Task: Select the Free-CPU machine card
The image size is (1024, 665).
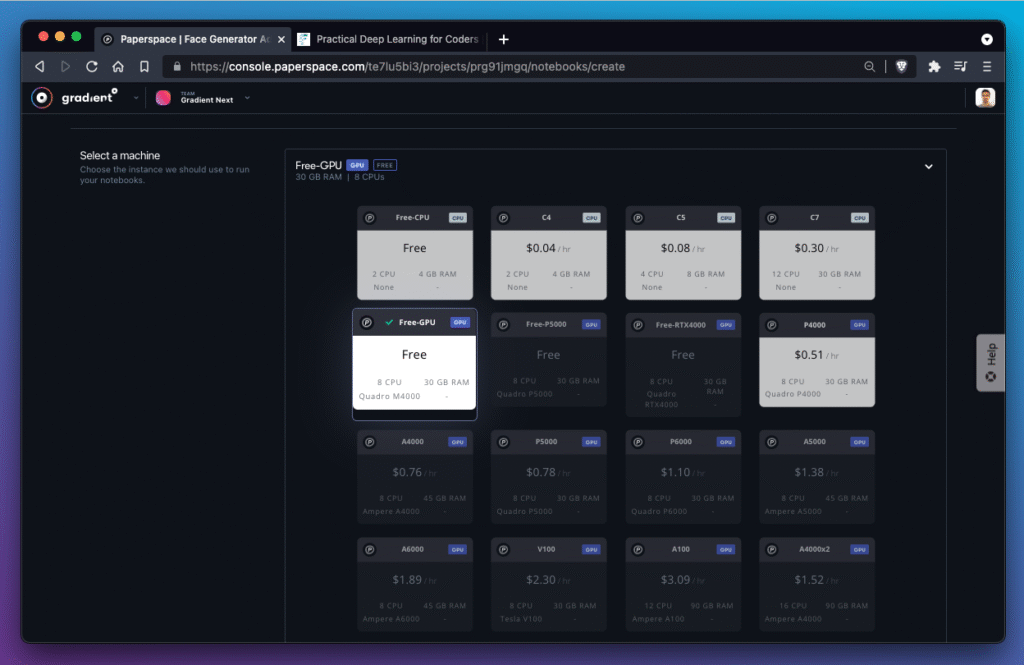Action: point(414,253)
